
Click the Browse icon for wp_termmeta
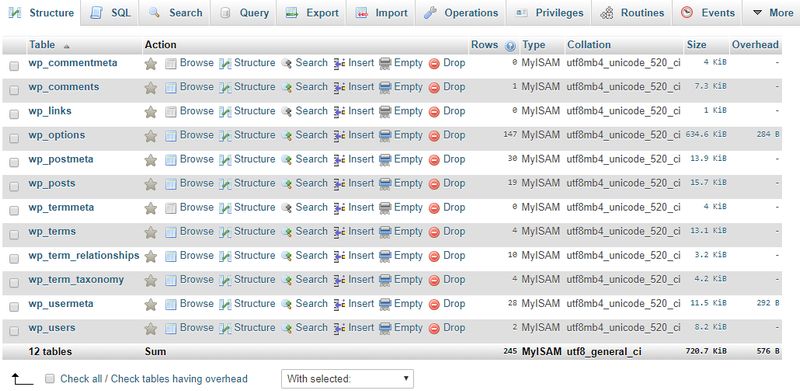pos(171,208)
